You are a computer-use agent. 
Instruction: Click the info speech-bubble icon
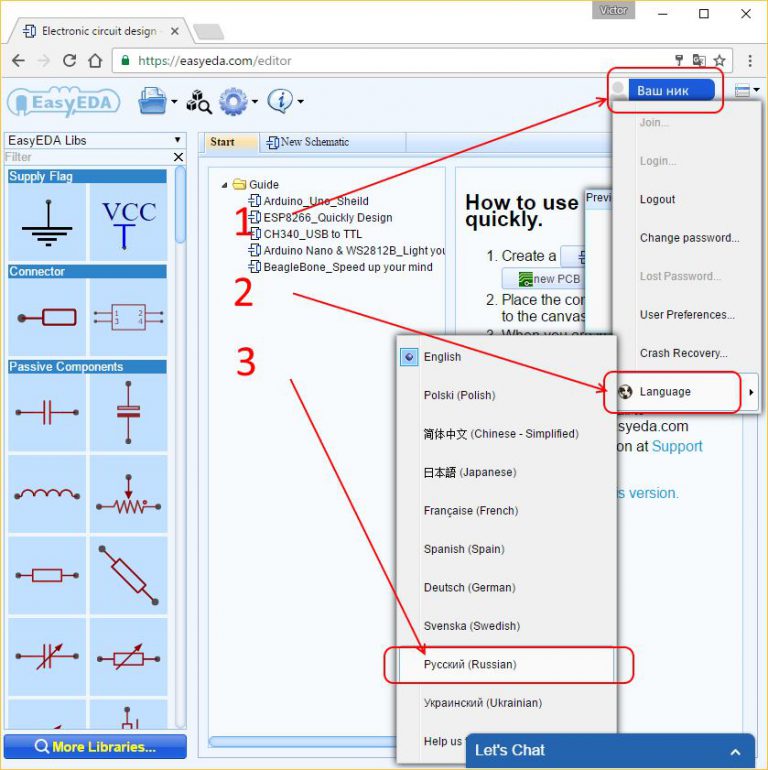click(280, 101)
